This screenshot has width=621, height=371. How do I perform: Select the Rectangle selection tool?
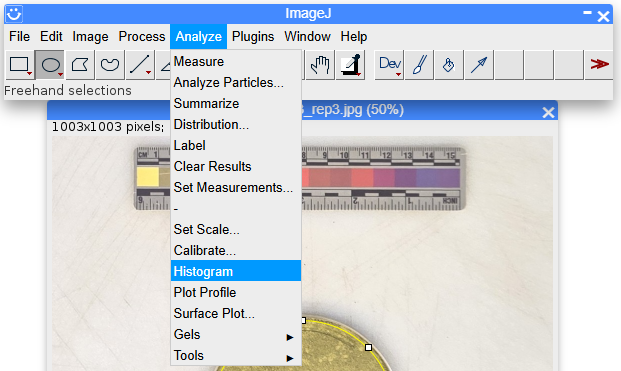[x=19, y=65]
